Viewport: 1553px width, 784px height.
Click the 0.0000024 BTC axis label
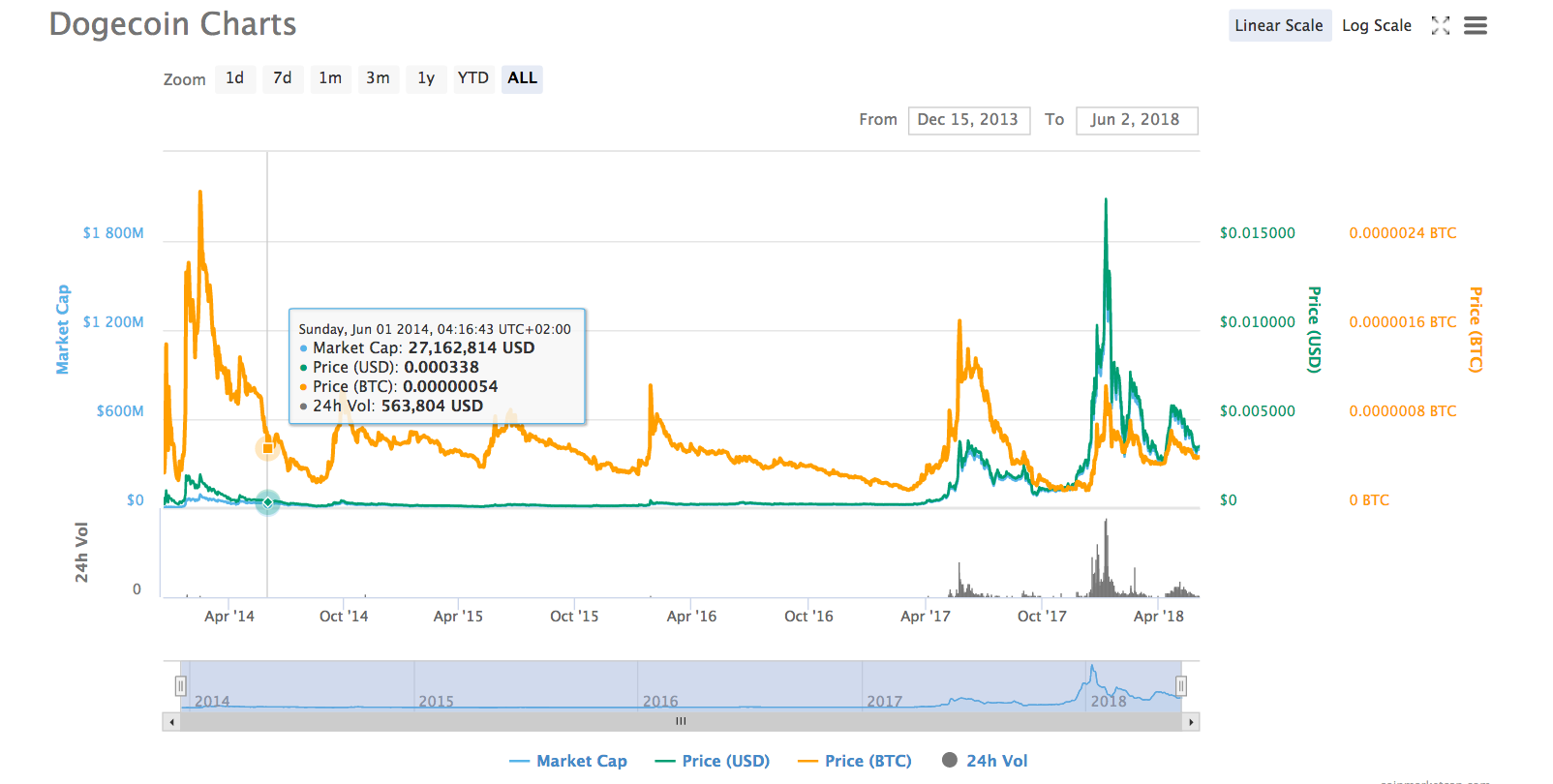coord(1403,233)
